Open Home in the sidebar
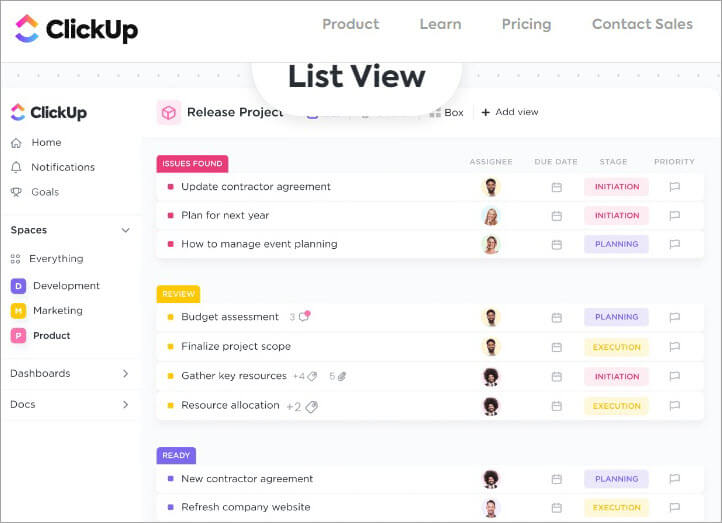The image size is (722, 523). pyautogui.click(x=46, y=143)
